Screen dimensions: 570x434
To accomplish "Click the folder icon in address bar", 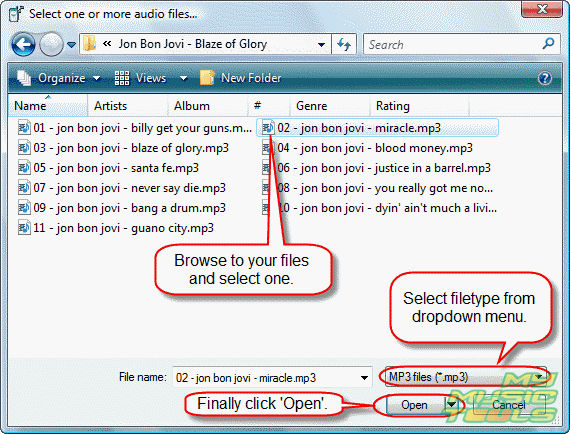I will pyautogui.click(x=89, y=44).
